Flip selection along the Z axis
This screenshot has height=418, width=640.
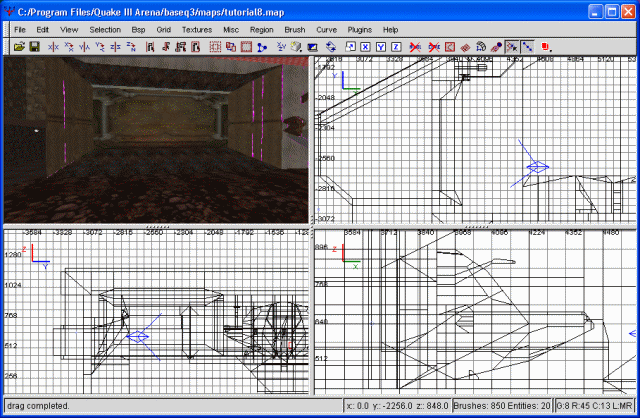point(116,47)
